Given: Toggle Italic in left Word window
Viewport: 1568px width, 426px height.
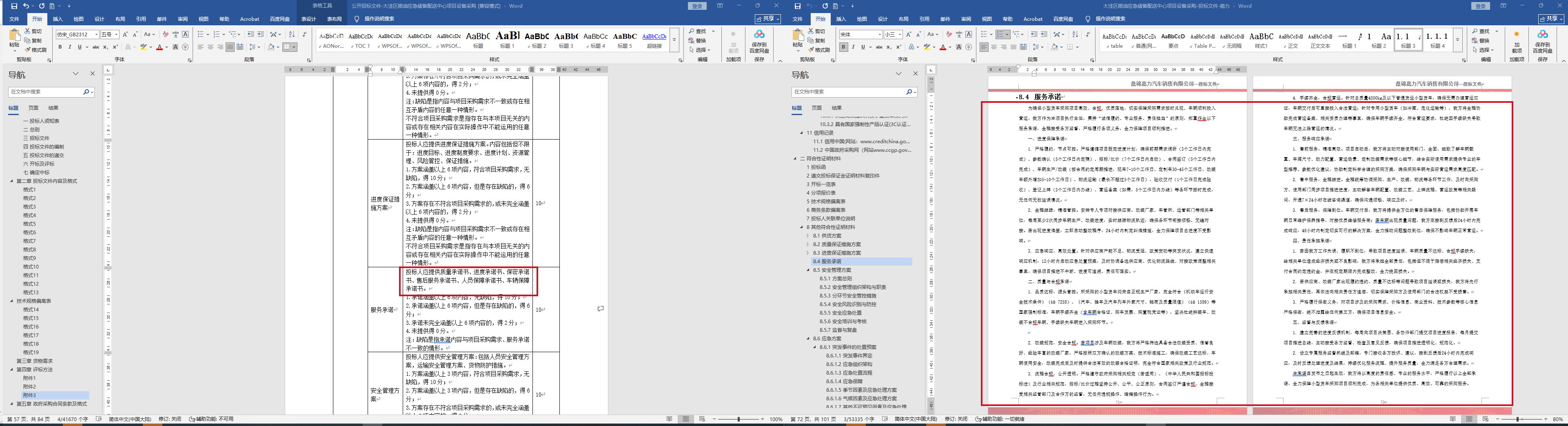Looking at the screenshot, I should point(69,47).
